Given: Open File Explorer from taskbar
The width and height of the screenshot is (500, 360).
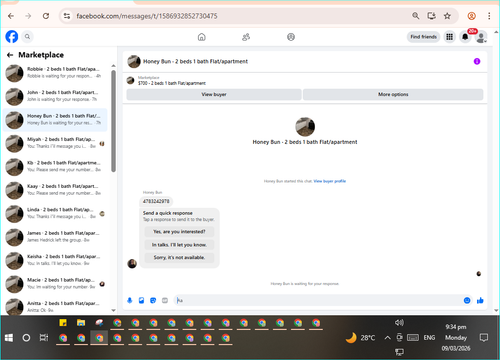Looking at the screenshot, I should (x=81, y=323).
